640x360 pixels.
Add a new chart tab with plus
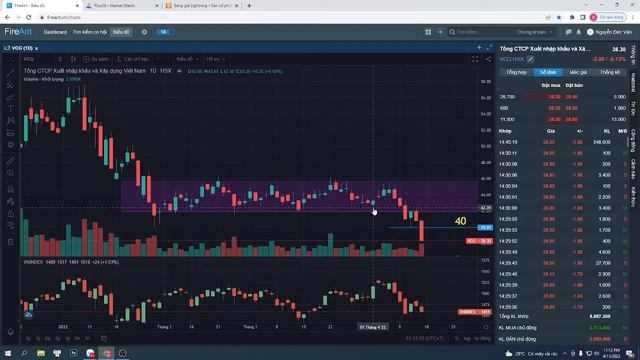[x=479, y=48]
